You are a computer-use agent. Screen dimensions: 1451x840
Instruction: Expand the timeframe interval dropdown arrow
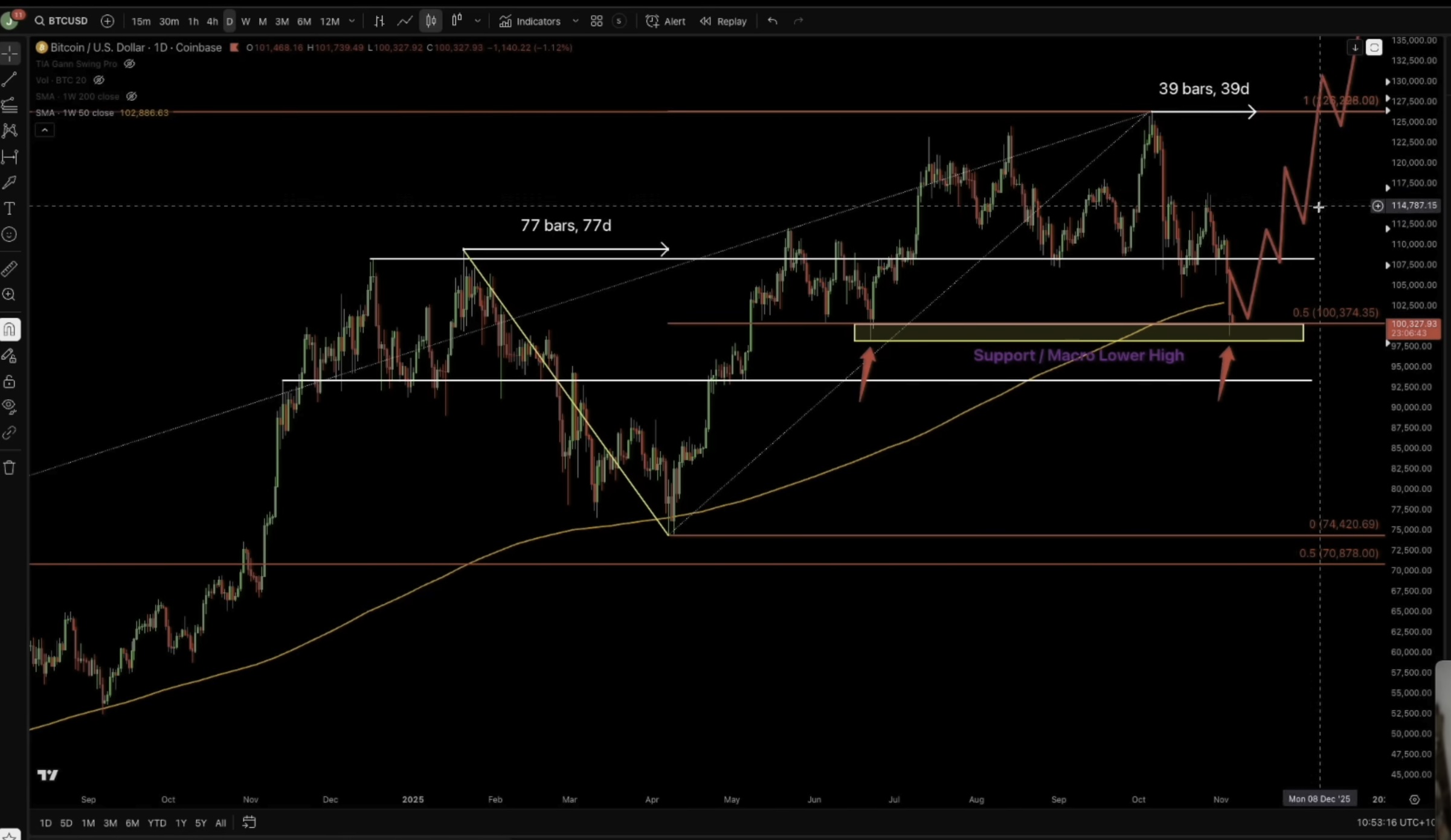(352, 21)
